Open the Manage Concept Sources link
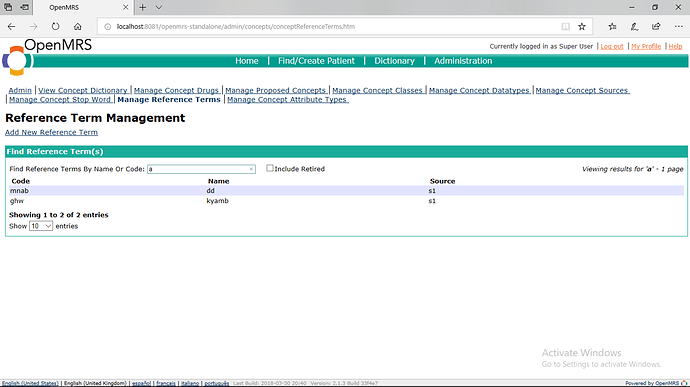This screenshot has height=387, width=690. pos(582,90)
